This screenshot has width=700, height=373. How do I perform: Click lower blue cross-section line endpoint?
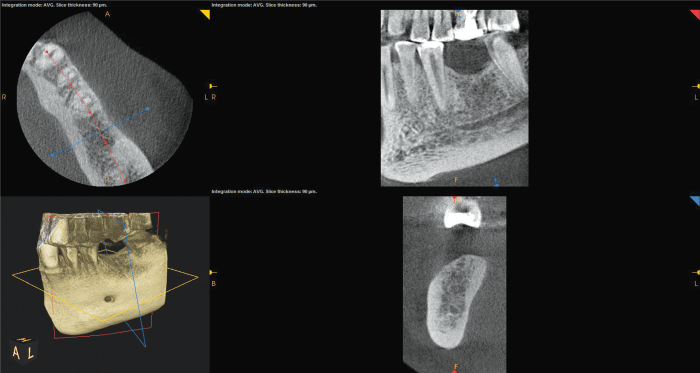point(52,155)
